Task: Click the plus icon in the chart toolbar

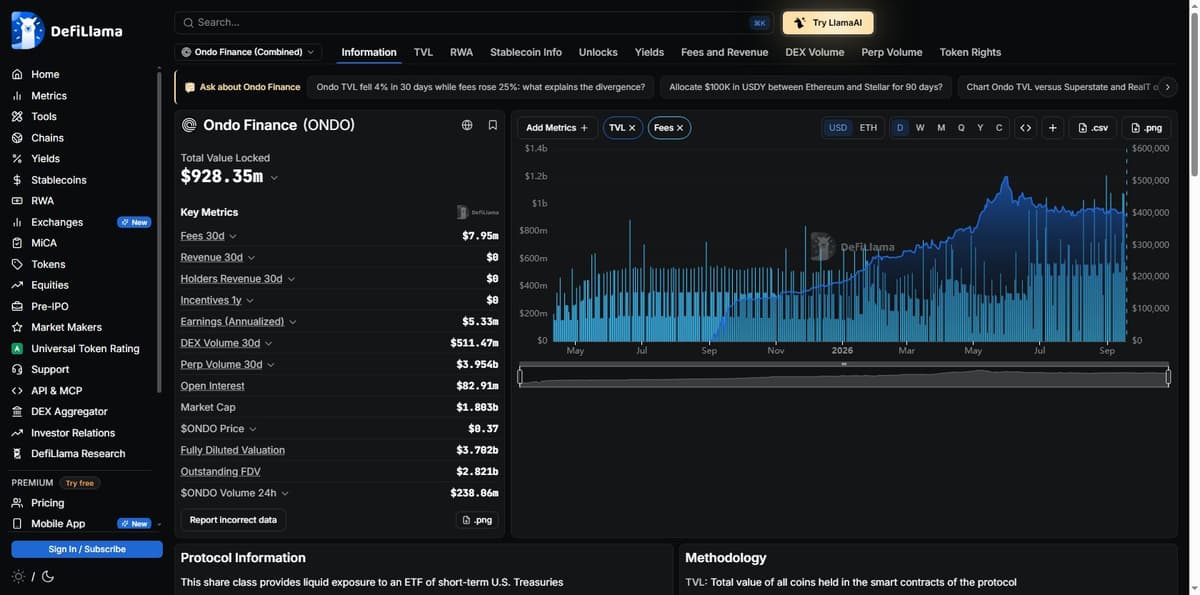Action: tap(1053, 128)
